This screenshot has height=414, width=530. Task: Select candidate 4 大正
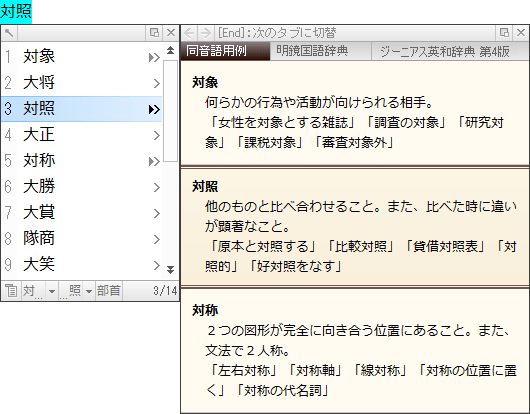81,135
